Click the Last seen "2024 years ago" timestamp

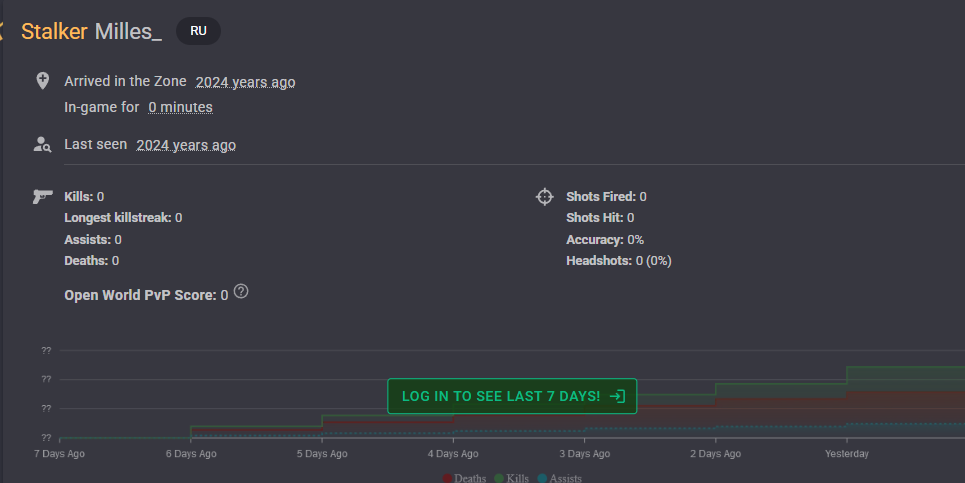186,145
